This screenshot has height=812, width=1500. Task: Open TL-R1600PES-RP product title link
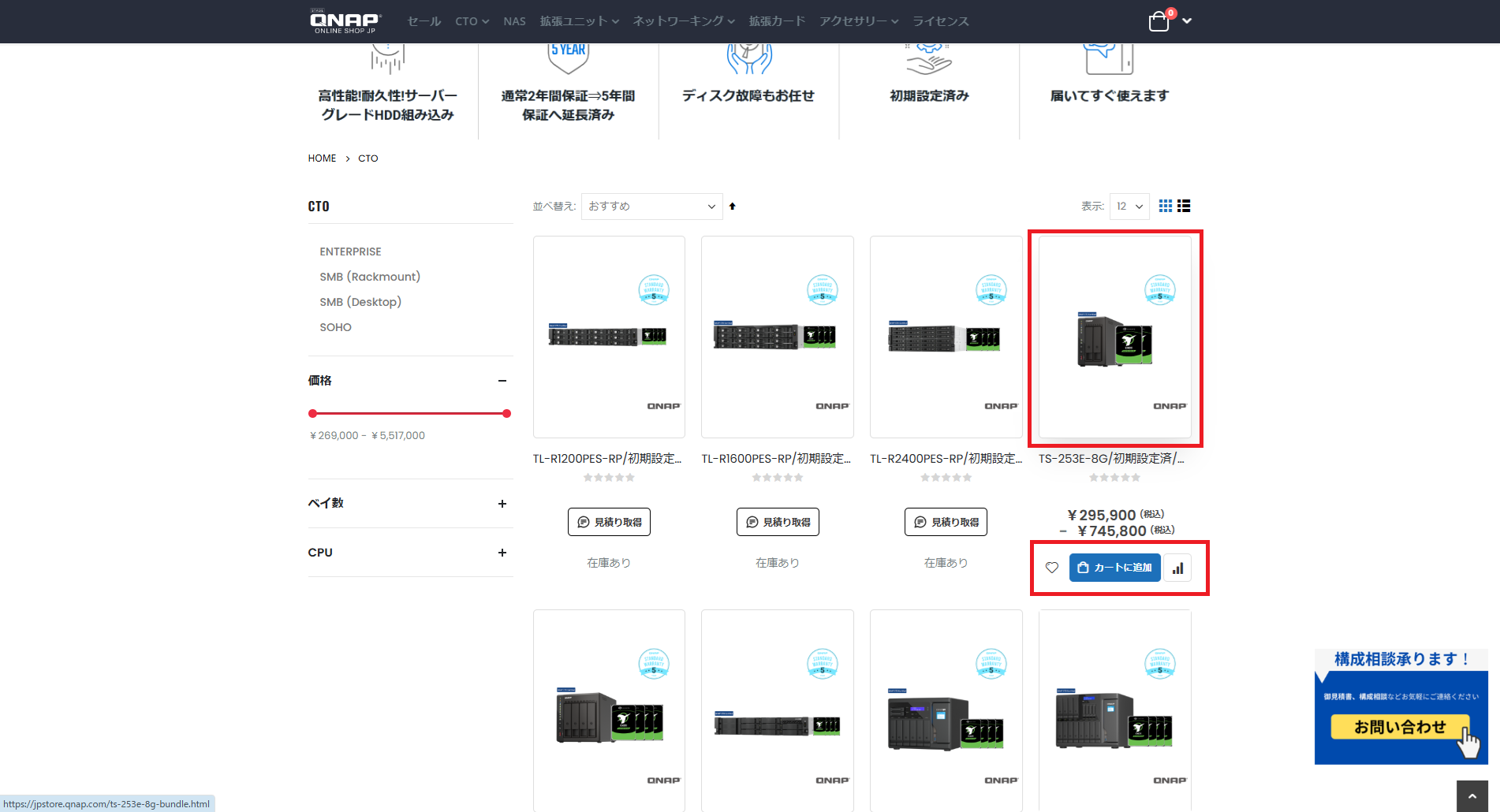[776, 459]
